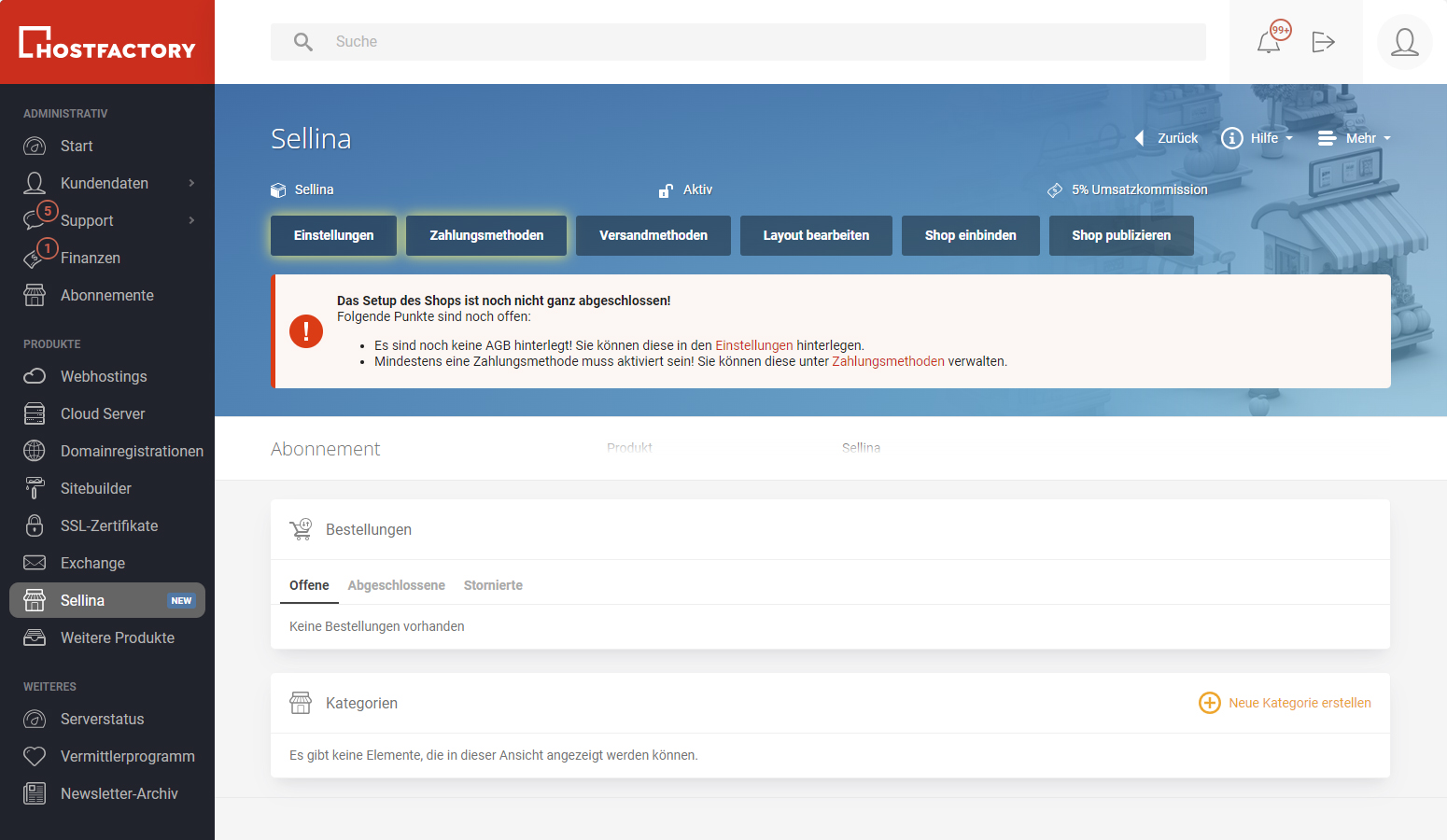Click the Shop einbinden button
1447x840 pixels.
971,235
